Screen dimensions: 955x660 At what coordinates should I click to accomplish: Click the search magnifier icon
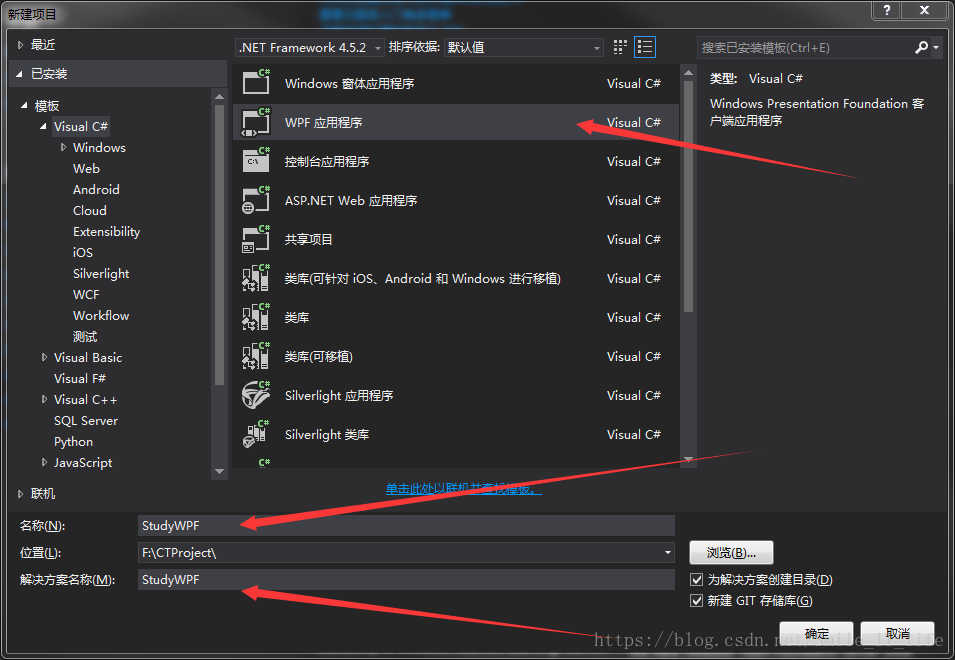click(x=922, y=47)
